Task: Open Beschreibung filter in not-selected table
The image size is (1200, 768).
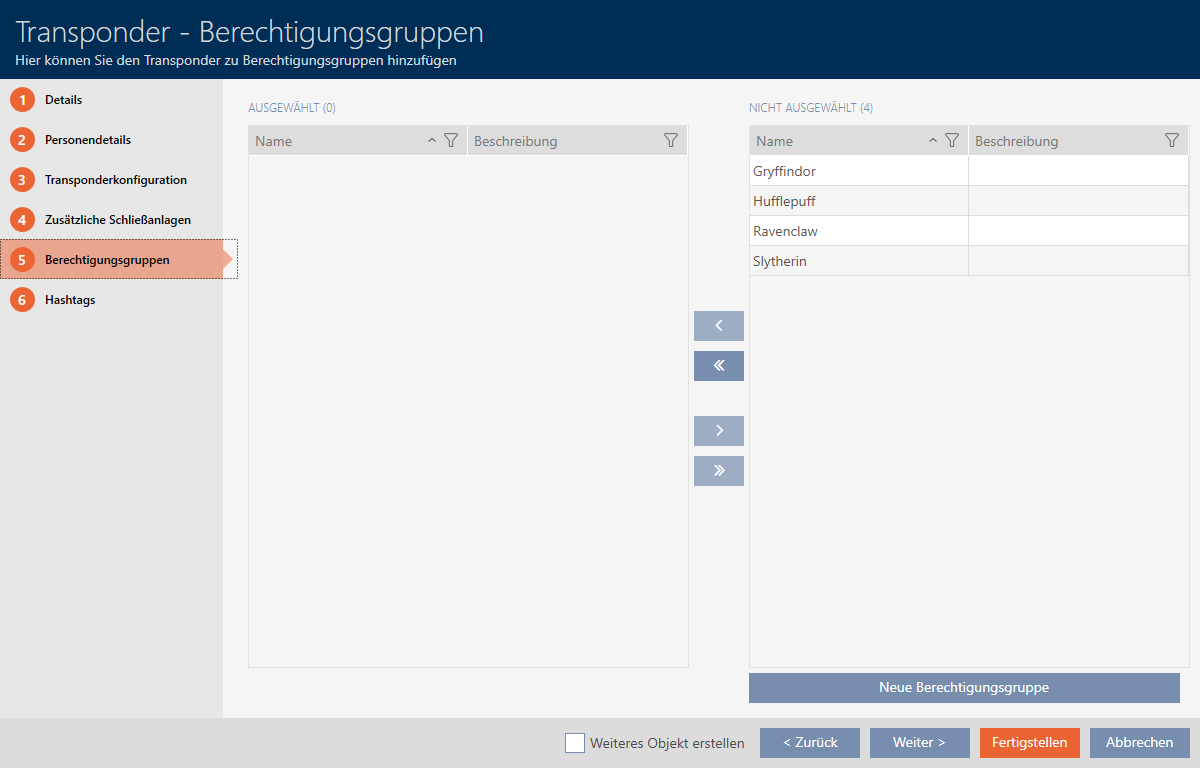Action: 1172,141
